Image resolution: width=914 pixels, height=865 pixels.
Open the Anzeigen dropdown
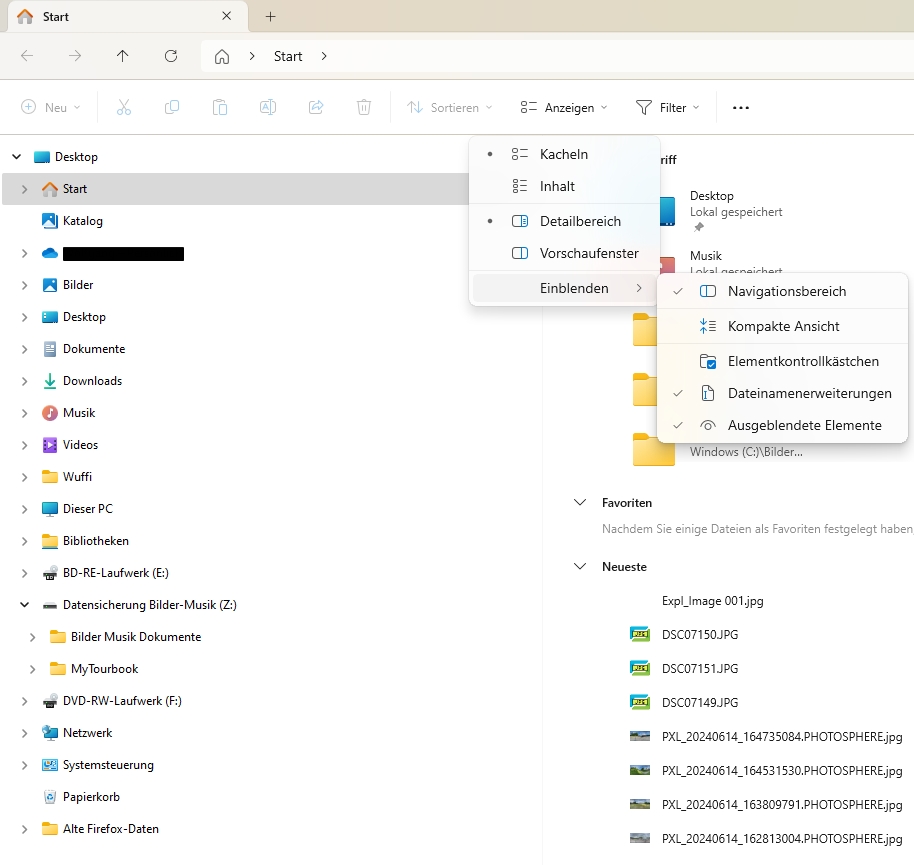click(564, 107)
